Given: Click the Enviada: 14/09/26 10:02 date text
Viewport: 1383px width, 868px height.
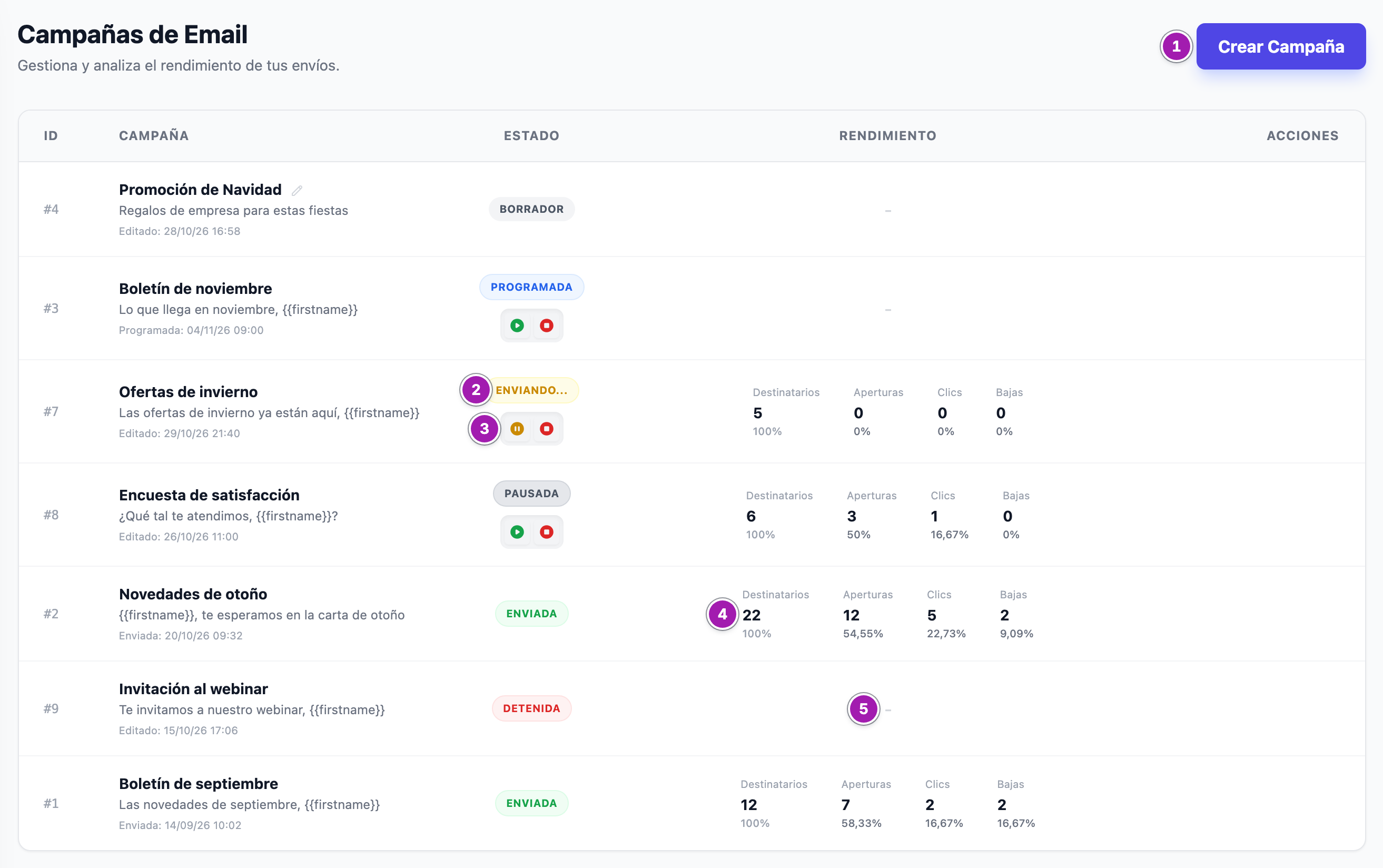Looking at the screenshot, I should click(x=180, y=825).
